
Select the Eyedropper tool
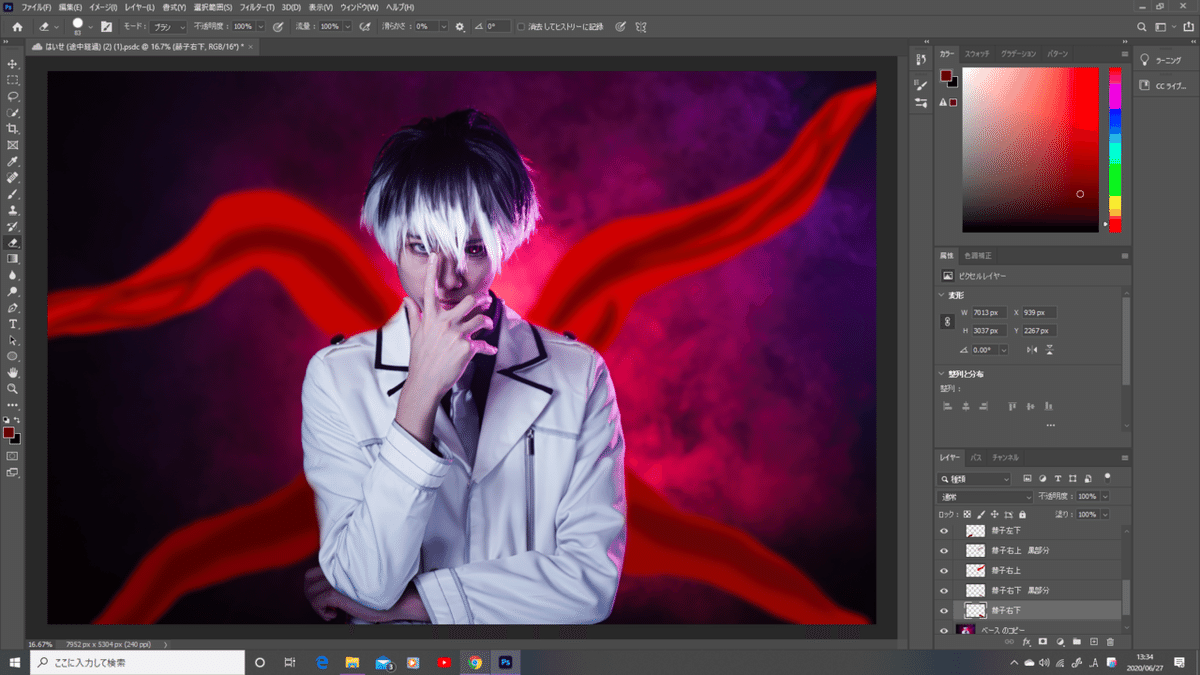13,161
